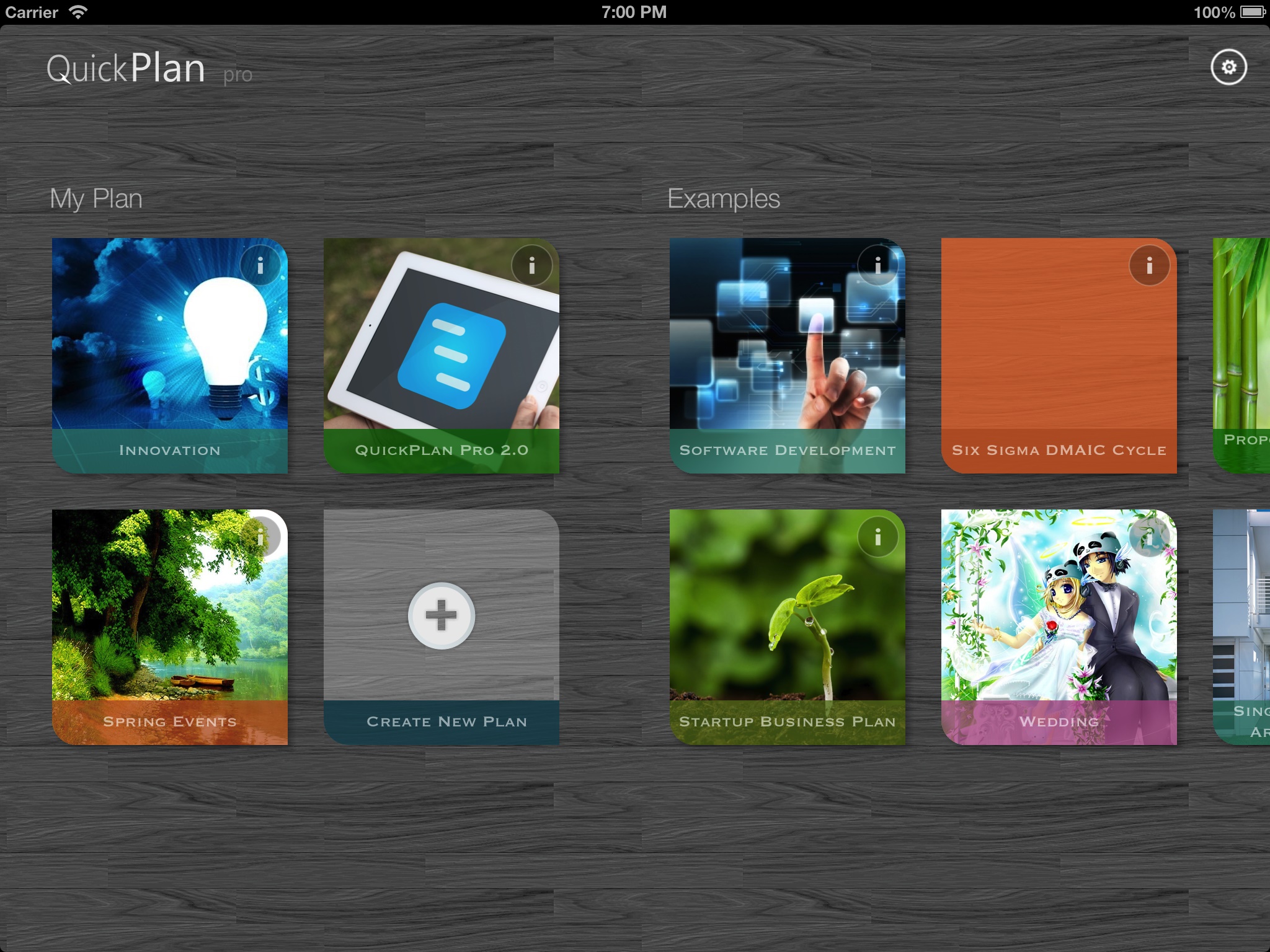
Task: Open info icon on Wedding example
Action: coord(1149,538)
